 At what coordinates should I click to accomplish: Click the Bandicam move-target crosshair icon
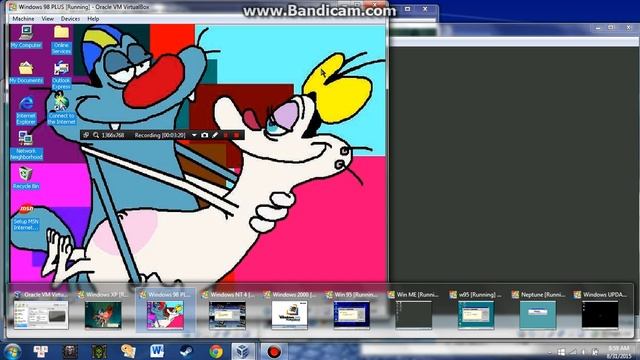pos(86,135)
